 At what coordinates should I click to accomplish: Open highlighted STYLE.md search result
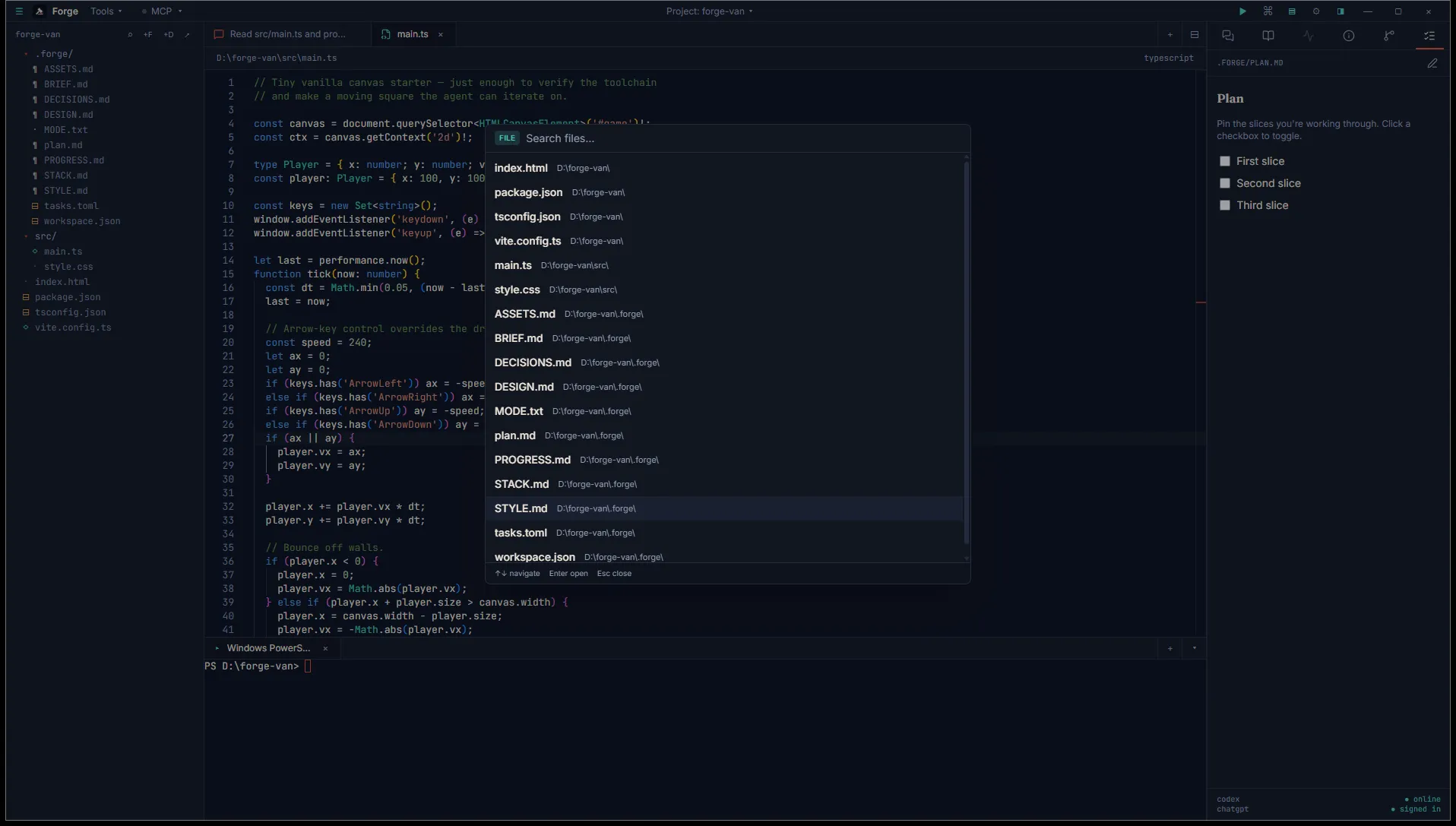(x=724, y=508)
